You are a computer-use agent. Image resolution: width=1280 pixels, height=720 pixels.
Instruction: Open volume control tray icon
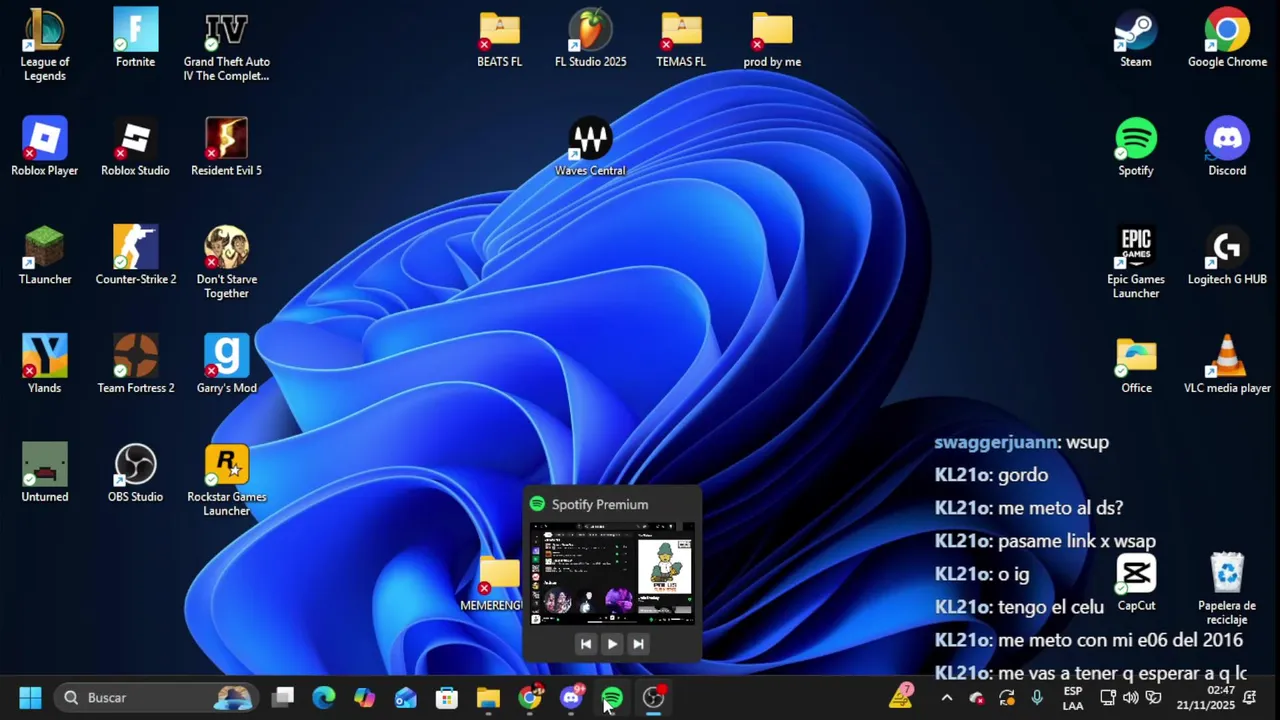(x=1131, y=697)
